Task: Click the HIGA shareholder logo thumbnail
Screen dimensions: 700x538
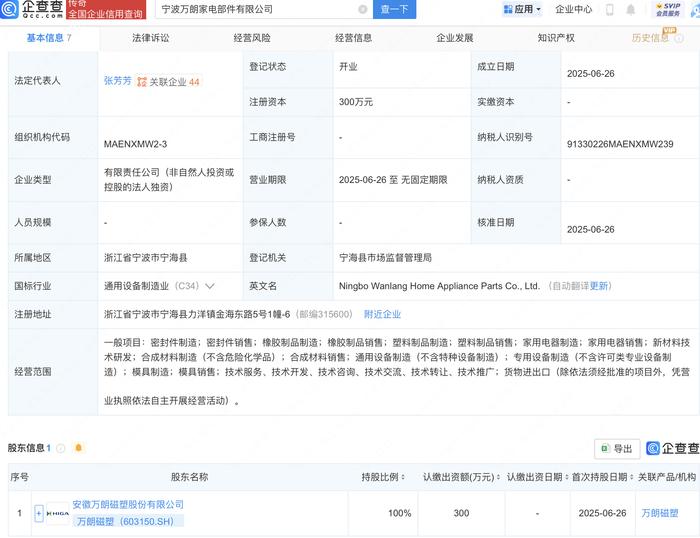Action: pyautogui.click(x=58, y=513)
